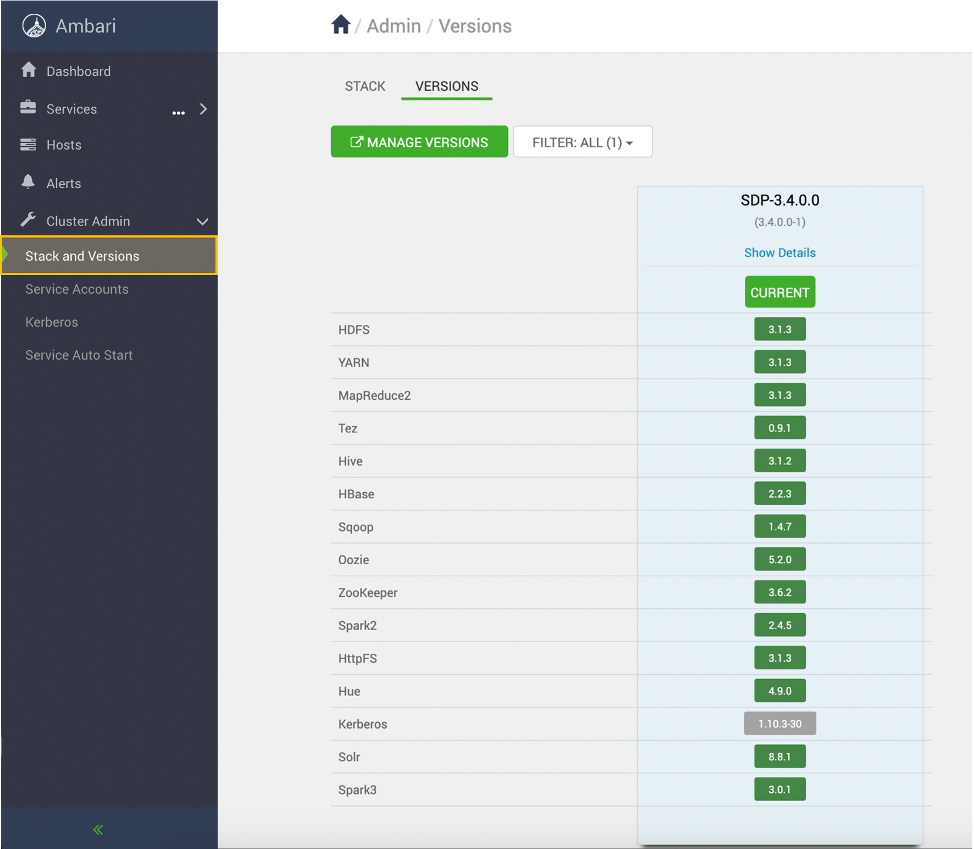Click the HBase service row label
This screenshot has width=974, height=849.
(x=356, y=494)
